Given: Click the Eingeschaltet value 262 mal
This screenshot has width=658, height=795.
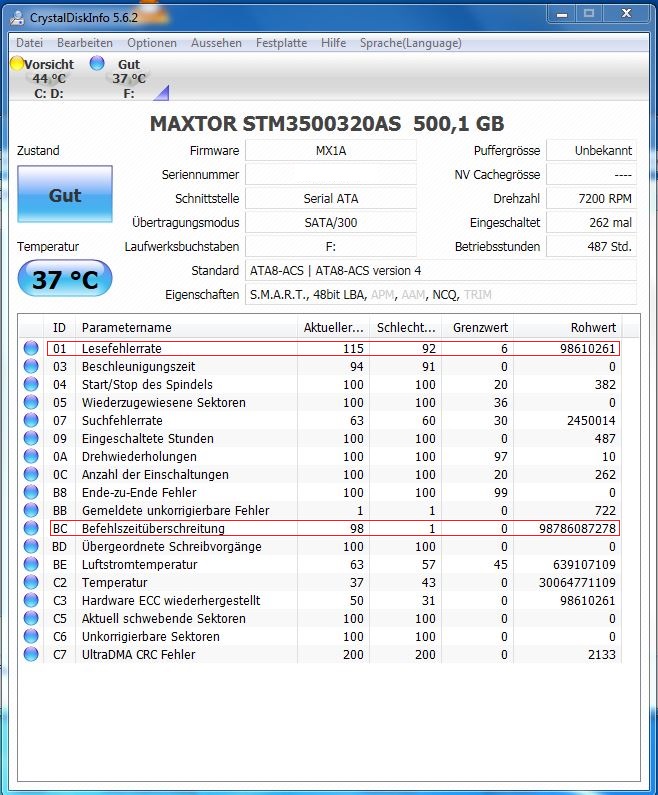Looking at the screenshot, I should click(591, 223).
